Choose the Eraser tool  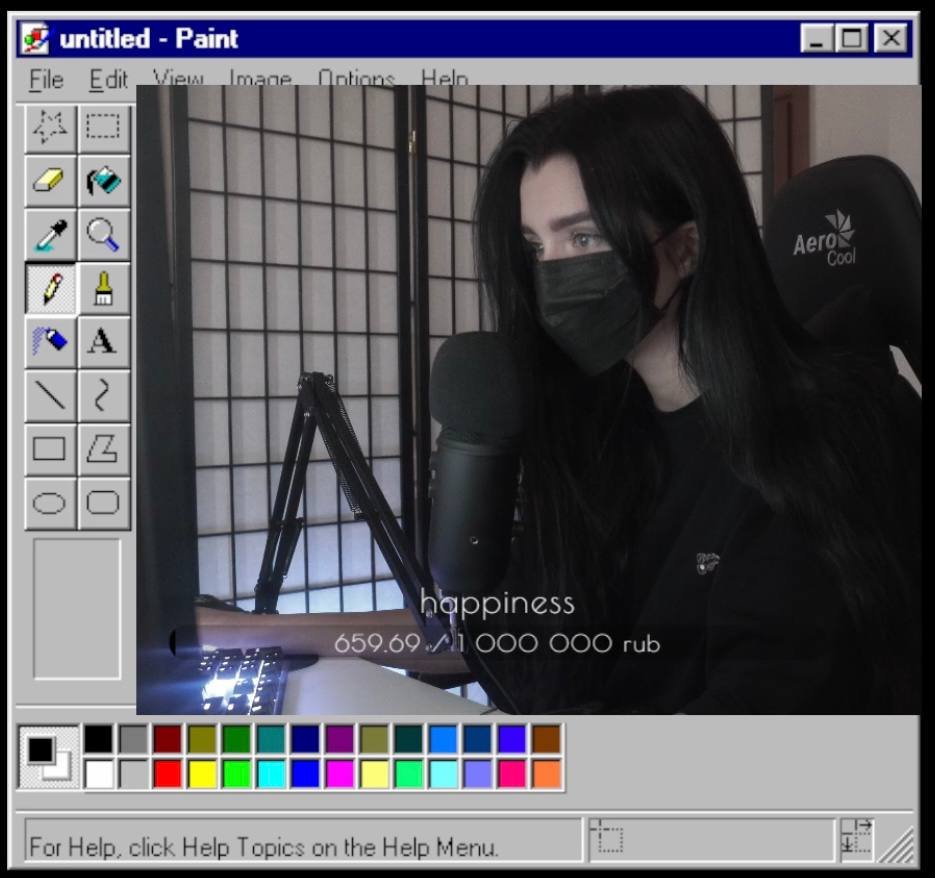pyautogui.click(x=50, y=180)
